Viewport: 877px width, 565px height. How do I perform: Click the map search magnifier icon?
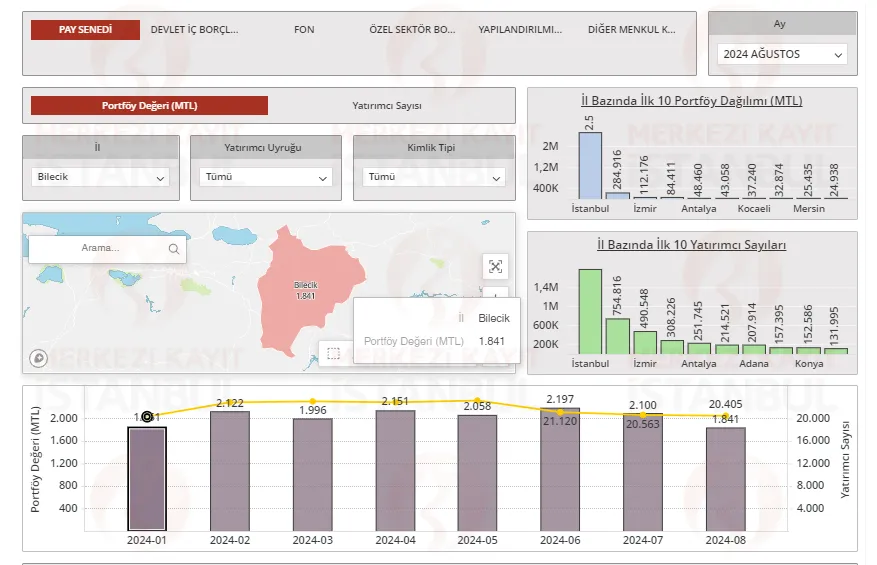(174, 249)
